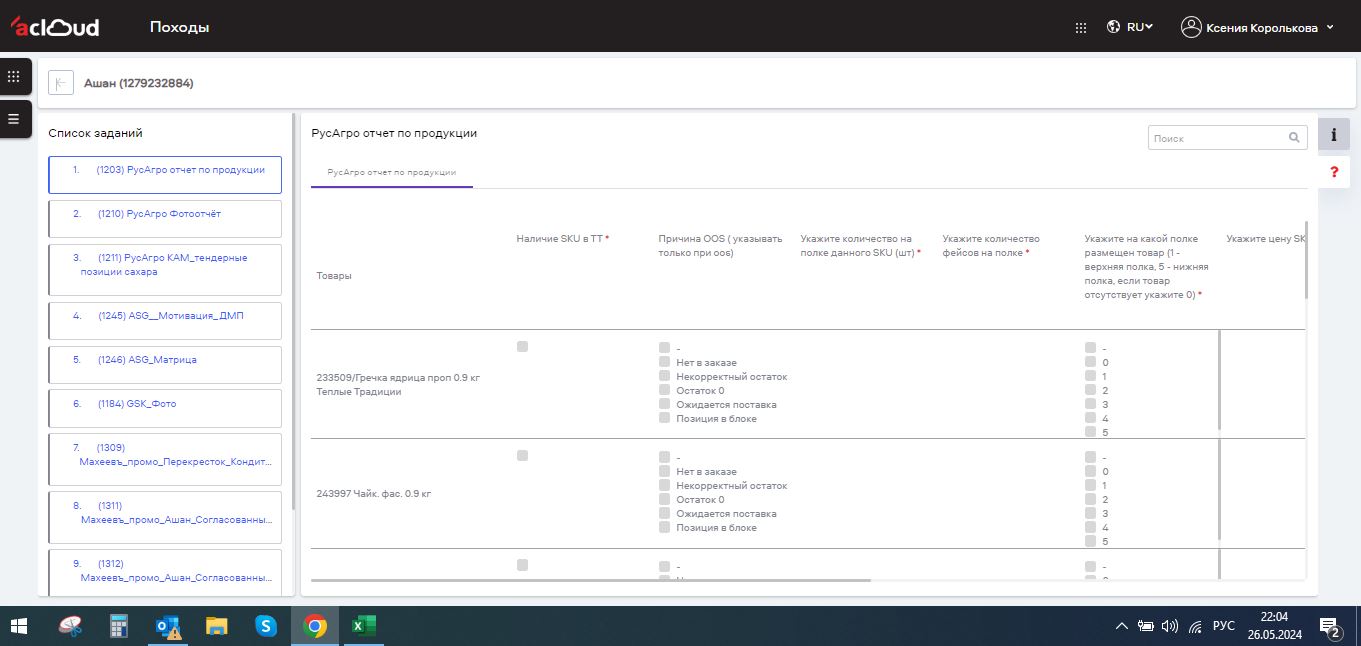
Task: Click the Укажите количество фейсов header
Action: pyautogui.click(x=992, y=246)
